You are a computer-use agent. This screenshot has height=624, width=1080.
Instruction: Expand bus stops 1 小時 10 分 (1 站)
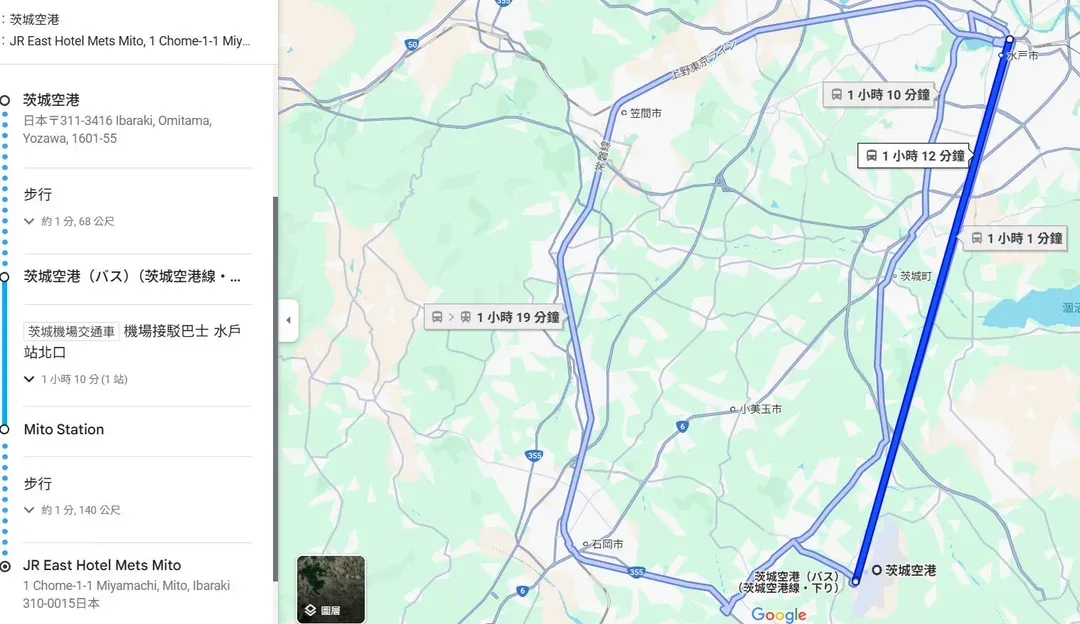(x=76, y=379)
